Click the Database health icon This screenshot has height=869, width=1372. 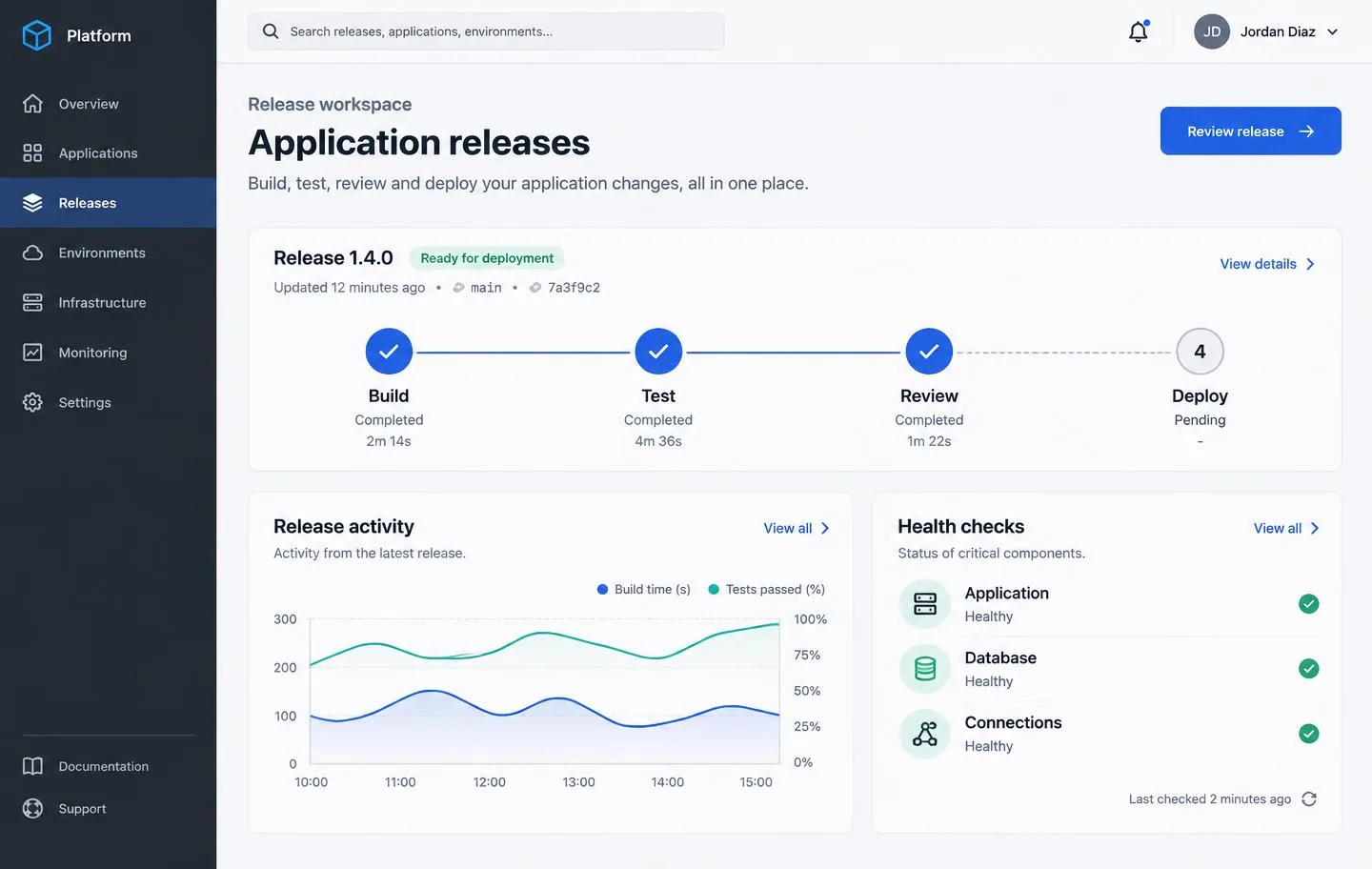pyautogui.click(x=925, y=669)
